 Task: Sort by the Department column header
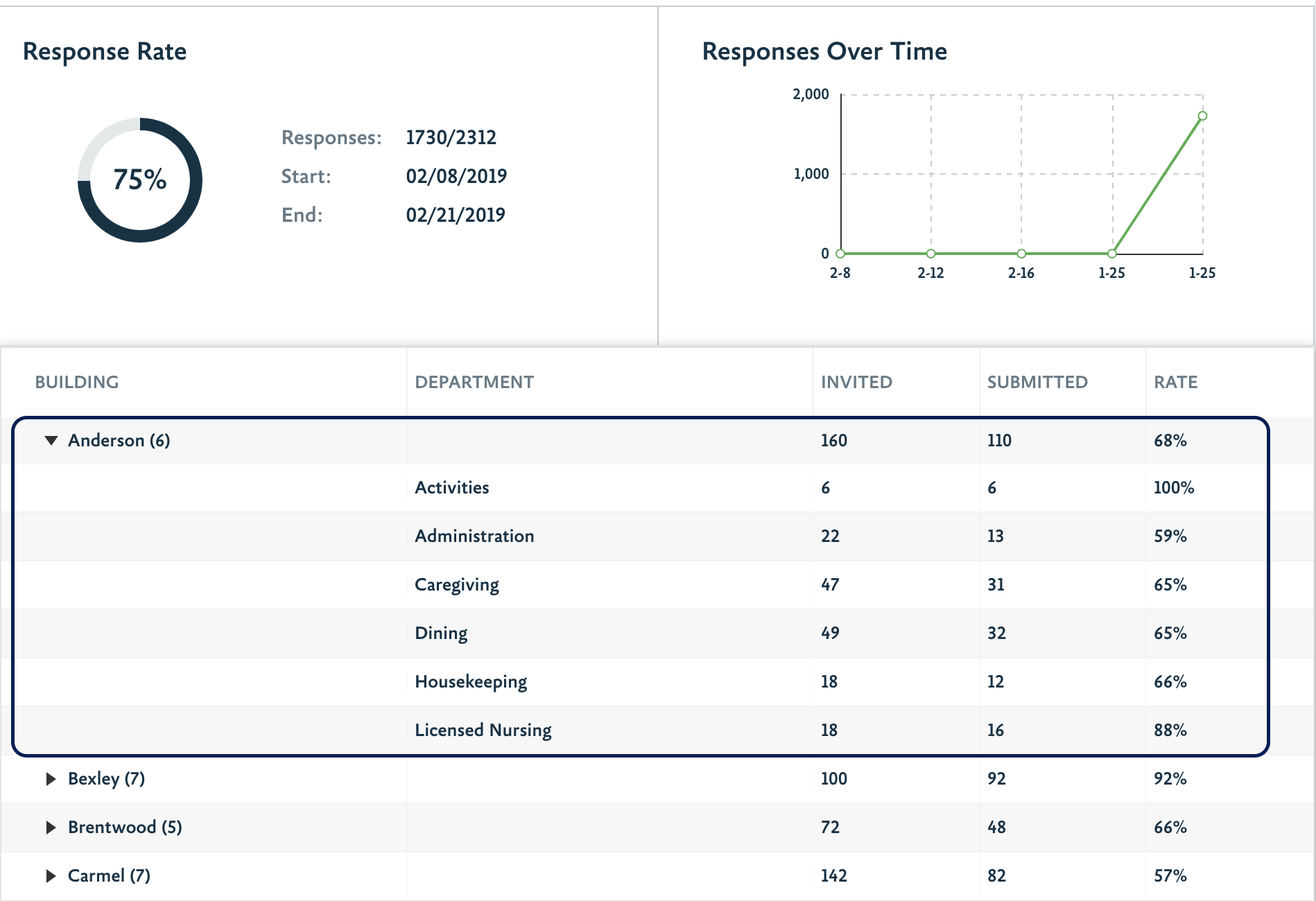(x=474, y=382)
